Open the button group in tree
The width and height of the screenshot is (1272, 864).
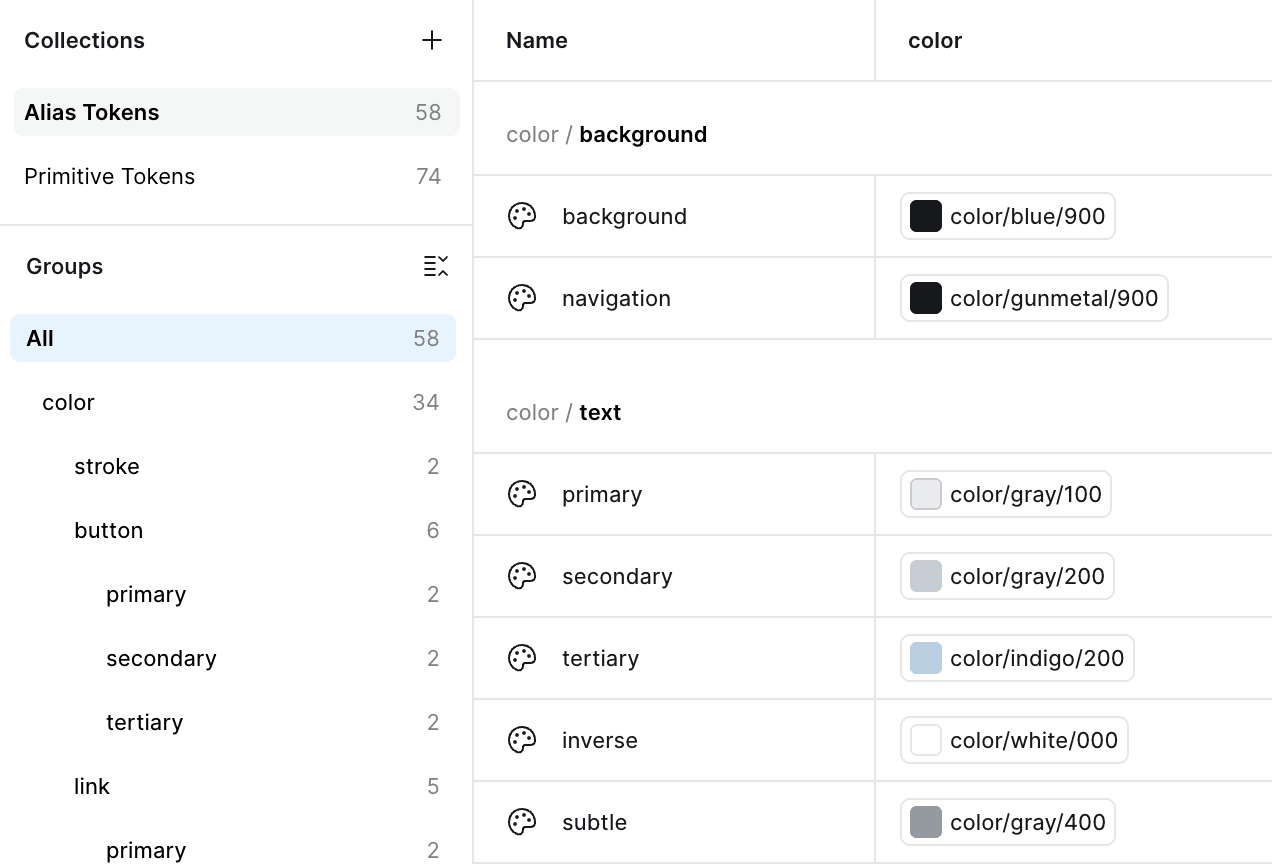(109, 530)
